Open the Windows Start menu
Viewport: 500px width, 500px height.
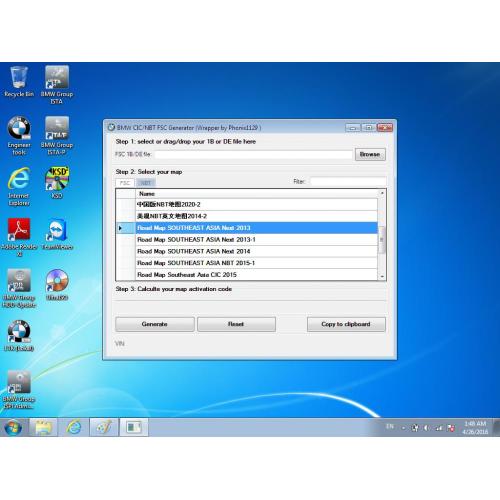pyautogui.click(x=13, y=427)
